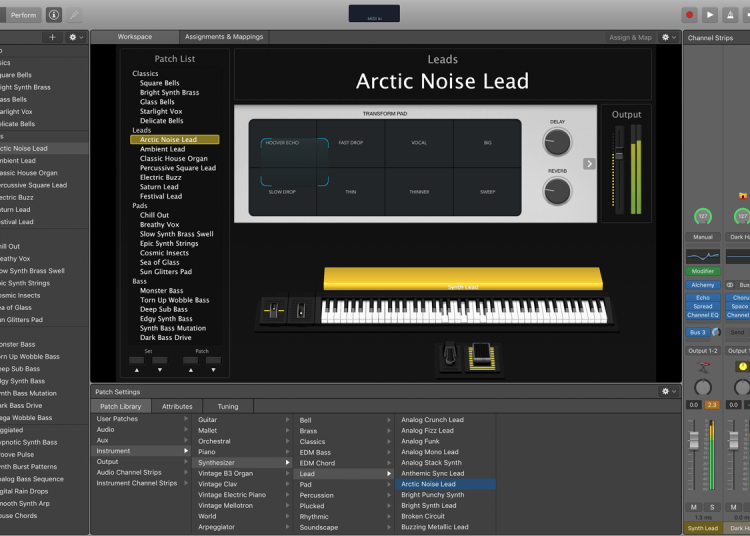
Task: Click the Synth Lead channel volume fader
Action: (x=694, y=441)
